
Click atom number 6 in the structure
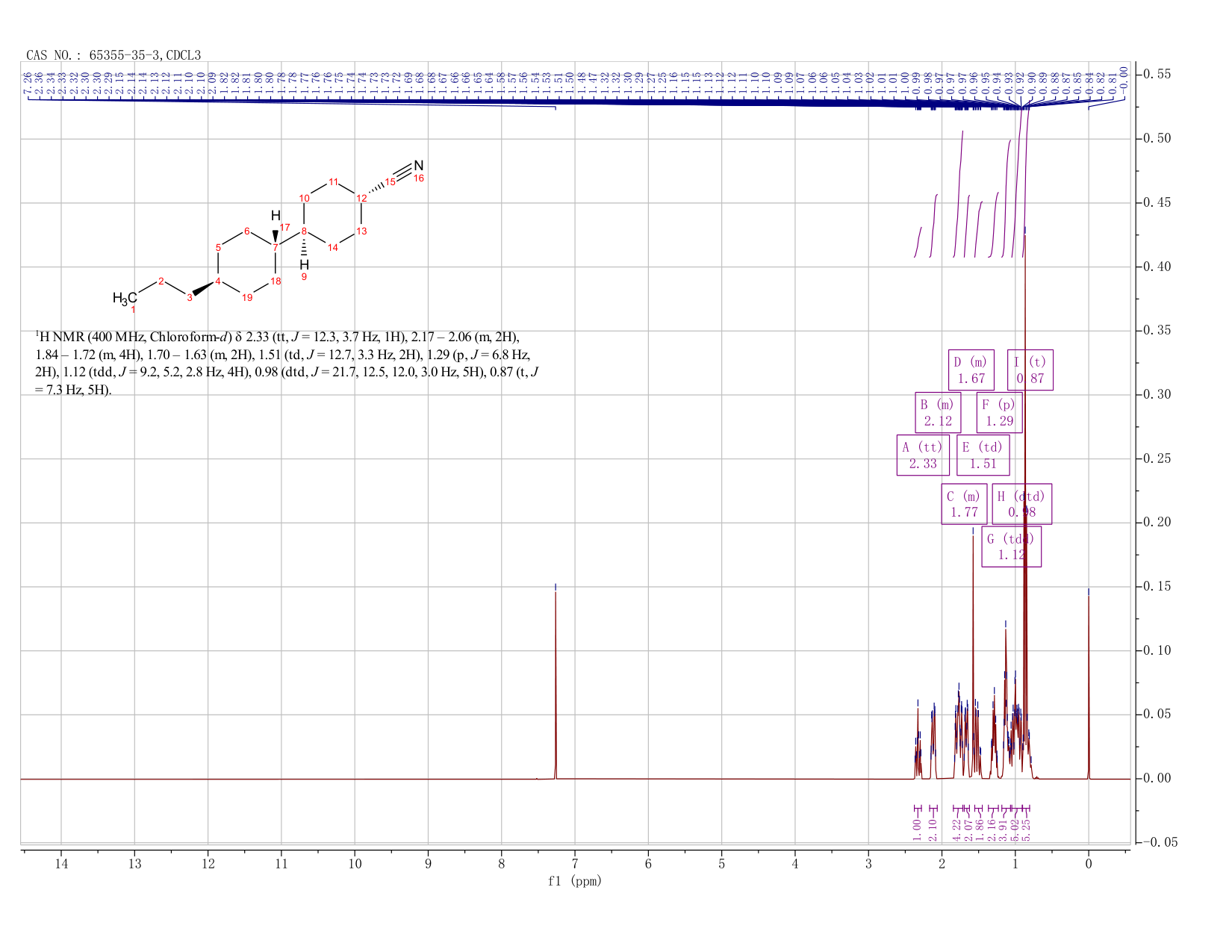tap(247, 231)
